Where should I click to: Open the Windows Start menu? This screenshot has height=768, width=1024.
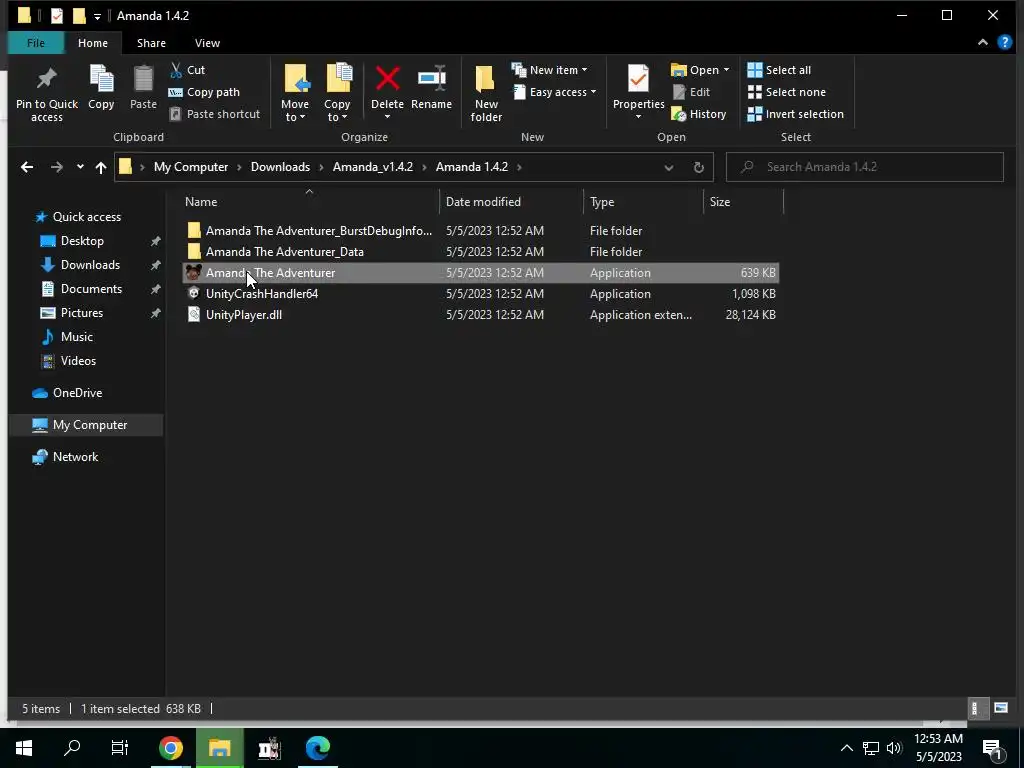(24, 748)
